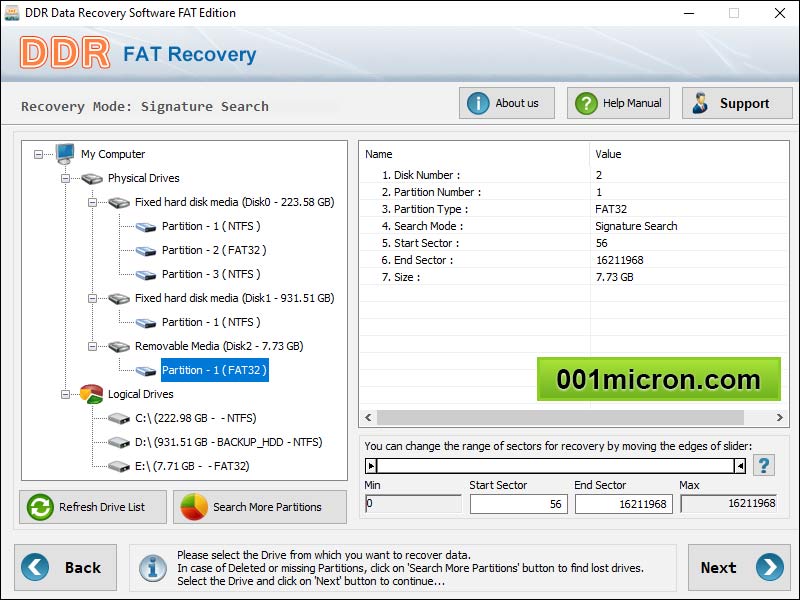Click the green refresh icon on Refresh Drive List
Image resolution: width=800 pixels, height=600 pixels.
pyautogui.click(x=39, y=507)
